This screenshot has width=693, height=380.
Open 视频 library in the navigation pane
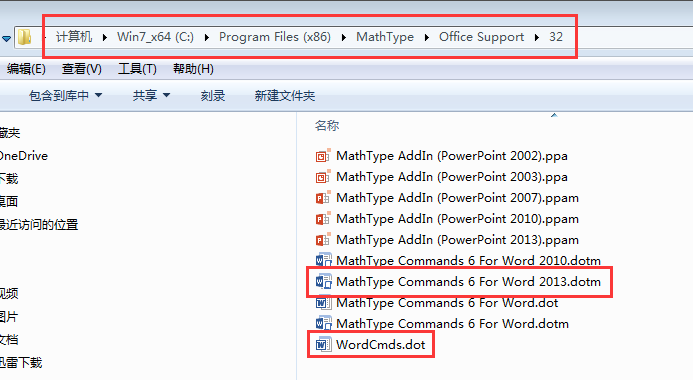(x=9, y=294)
